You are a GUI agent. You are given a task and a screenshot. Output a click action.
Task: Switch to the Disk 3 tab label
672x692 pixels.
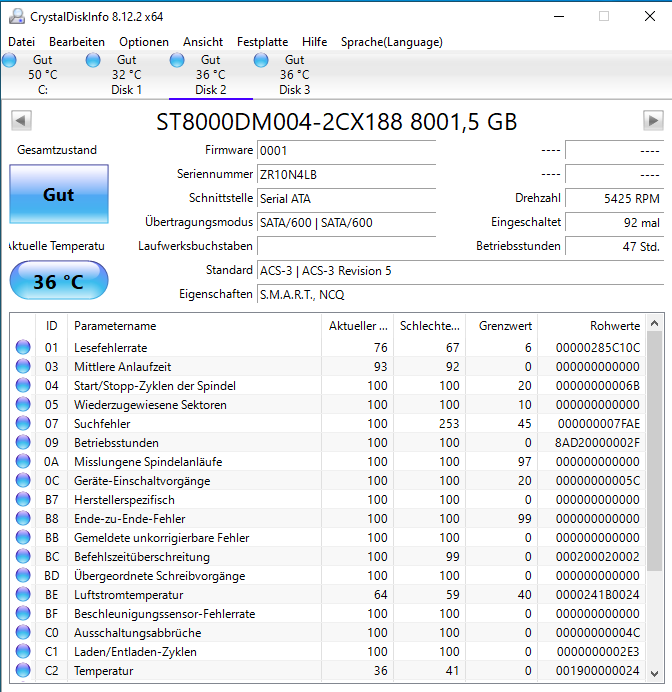[294, 90]
